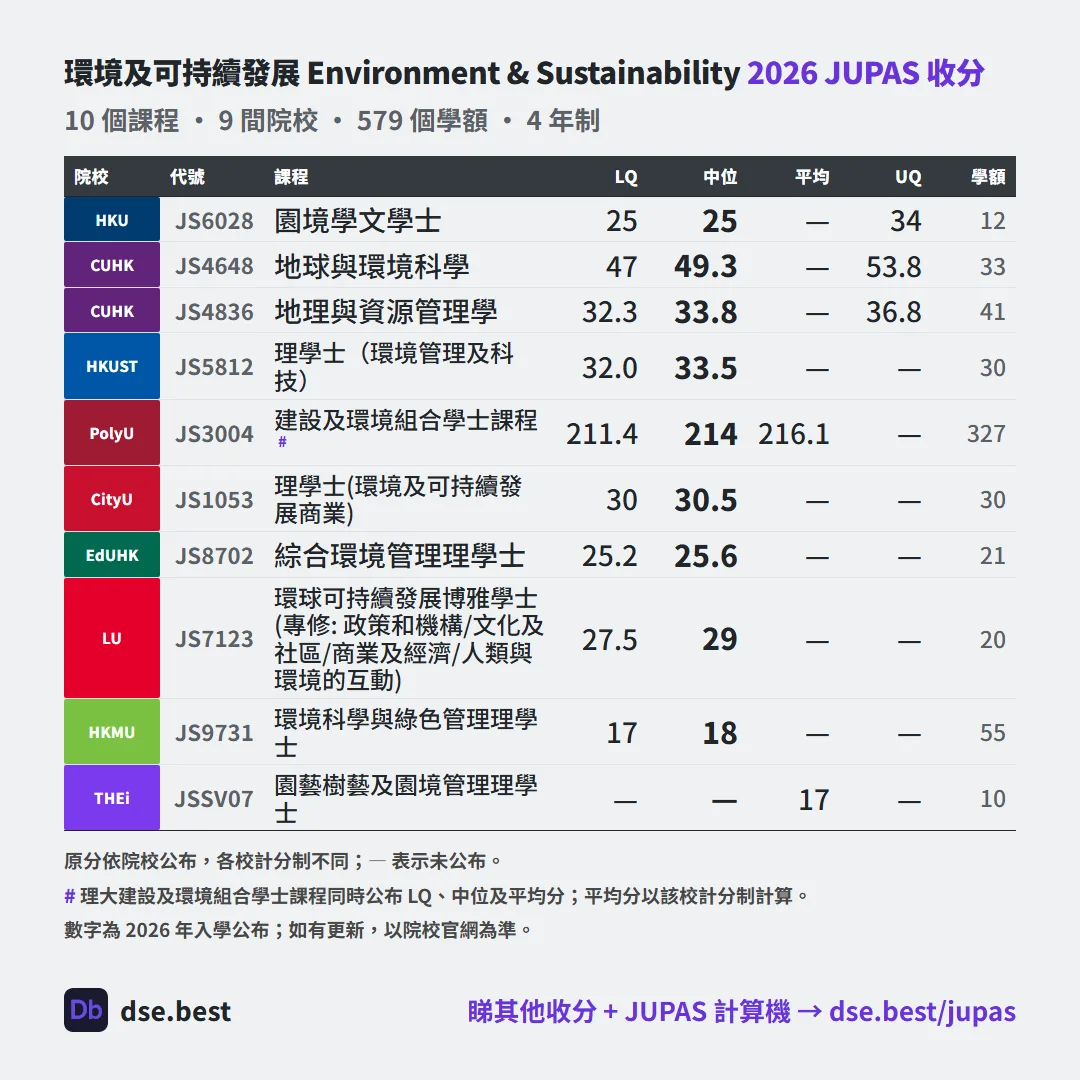Click the 課程 column header
The image size is (1080, 1080).
point(291,177)
